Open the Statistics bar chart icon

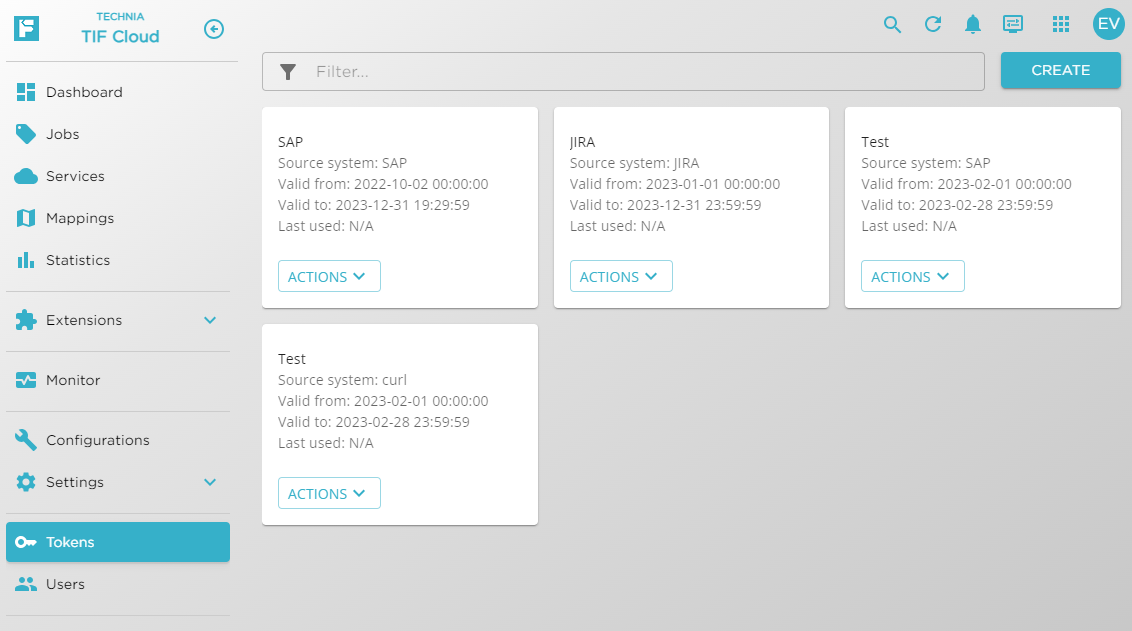pos(25,260)
